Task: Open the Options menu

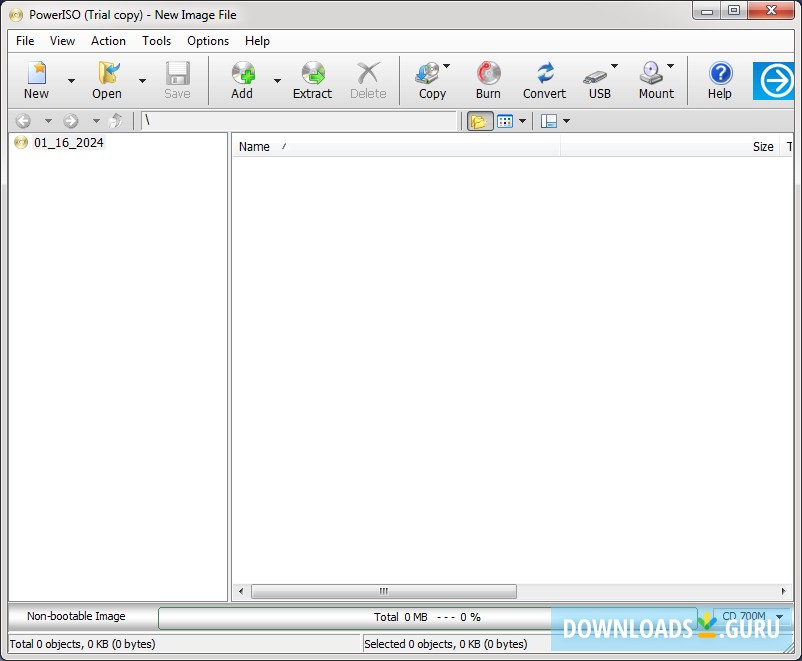Action: pos(208,41)
